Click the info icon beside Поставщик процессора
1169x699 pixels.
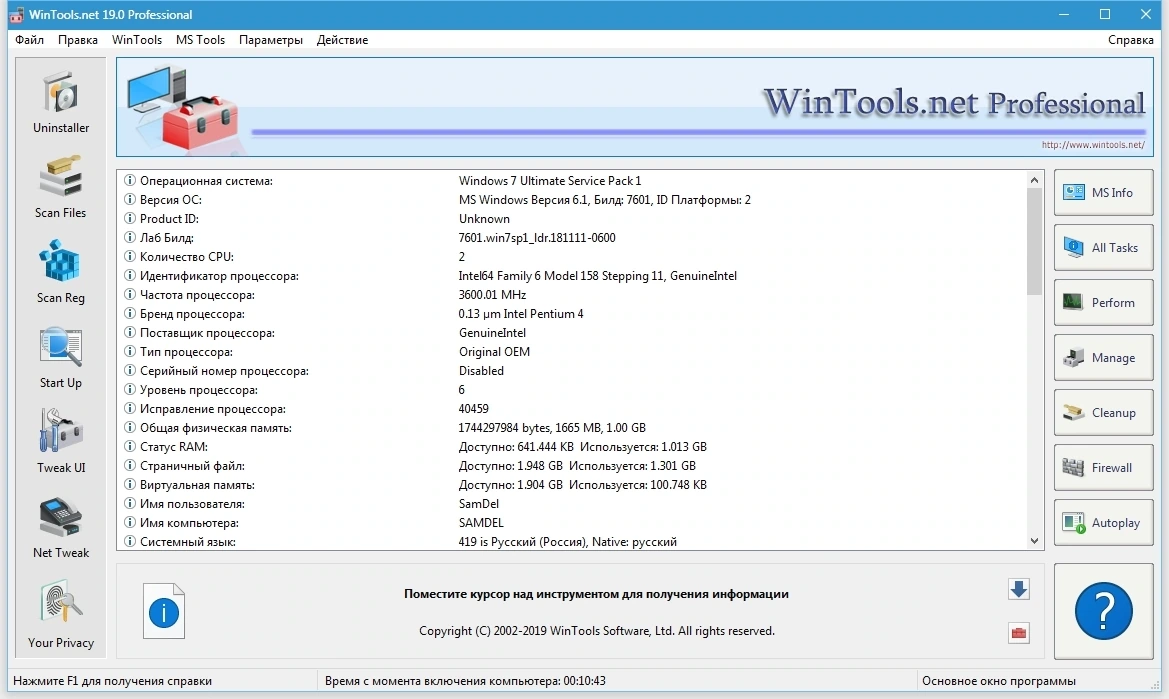[130, 332]
